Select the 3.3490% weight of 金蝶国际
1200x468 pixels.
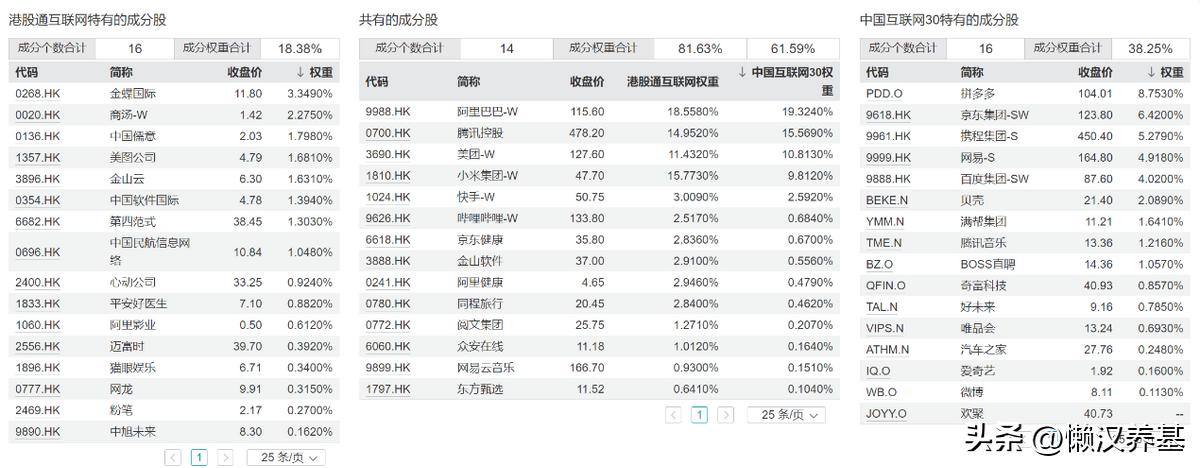coord(310,93)
